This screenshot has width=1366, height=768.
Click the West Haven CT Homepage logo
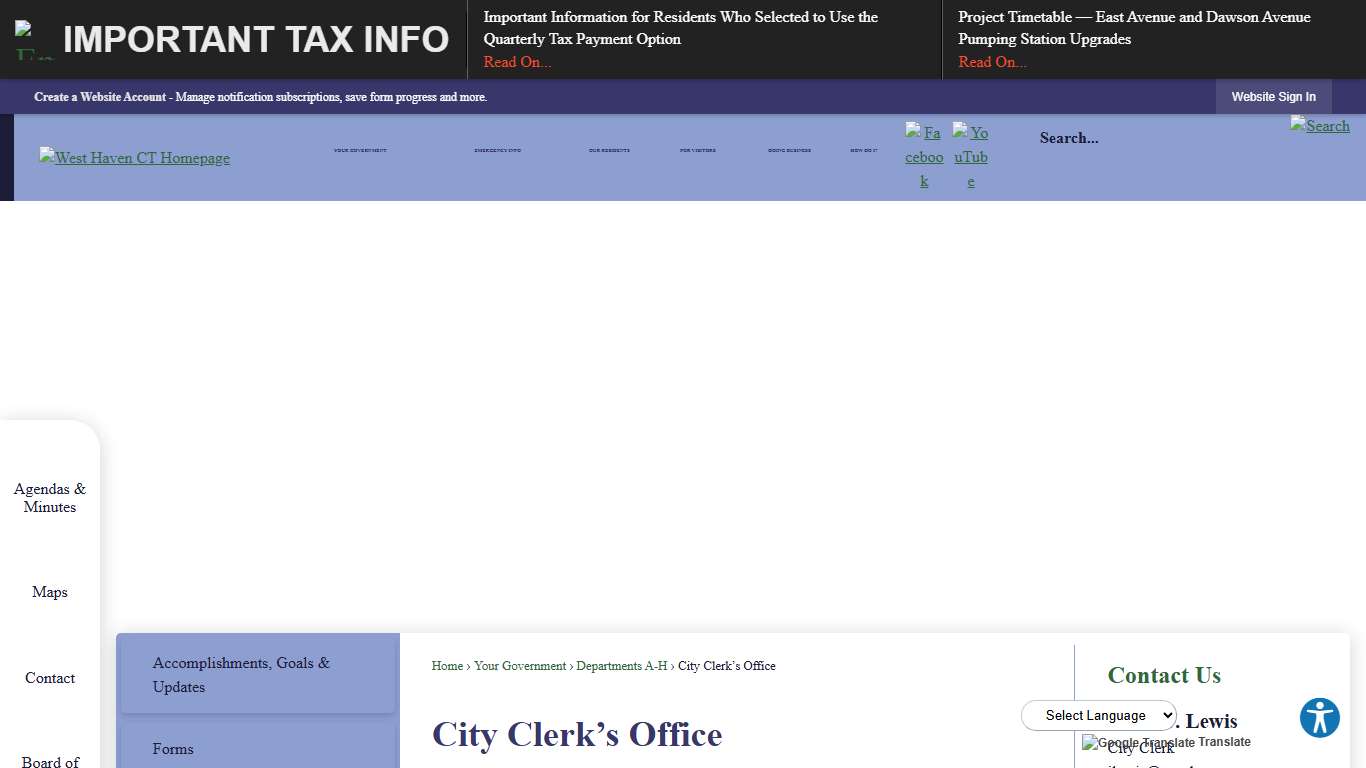click(135, 158)
